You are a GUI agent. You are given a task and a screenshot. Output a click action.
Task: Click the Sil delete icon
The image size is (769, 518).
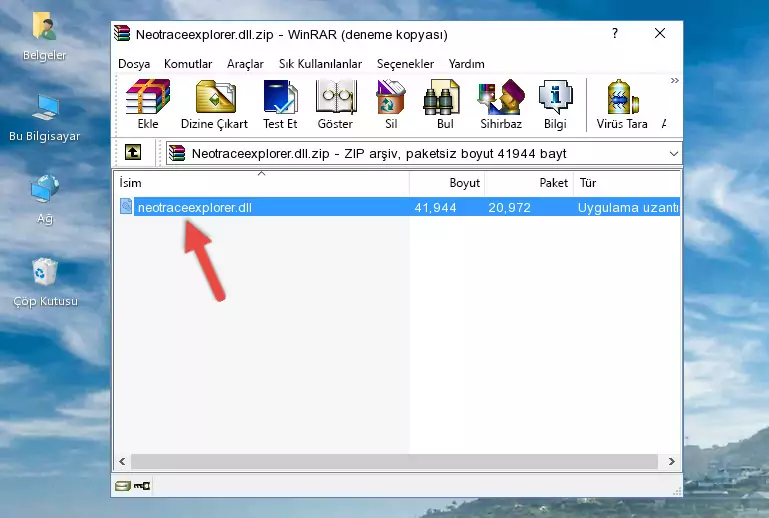(x=391, y=104)
